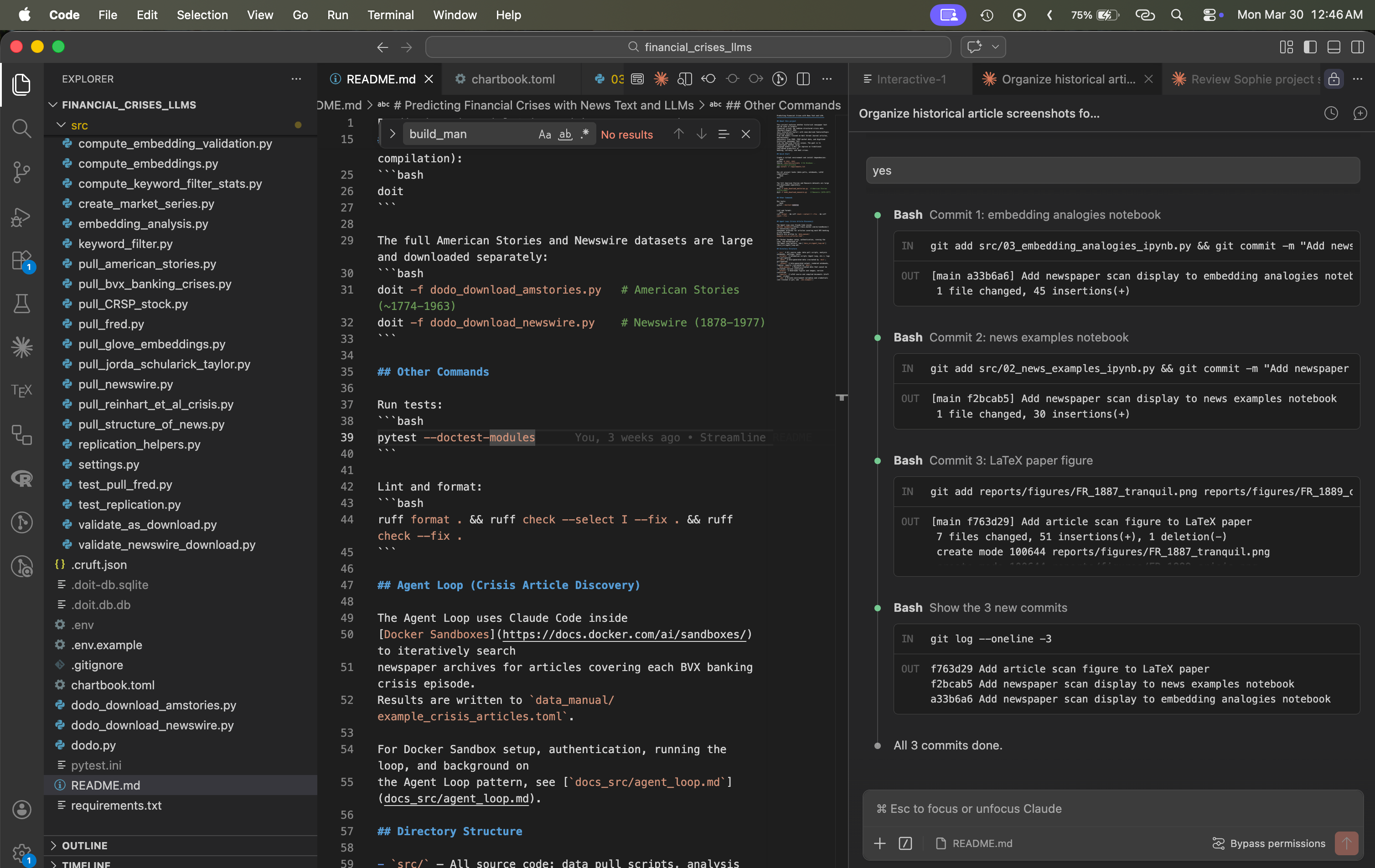Open preview to the side icon

coord(685,79)
